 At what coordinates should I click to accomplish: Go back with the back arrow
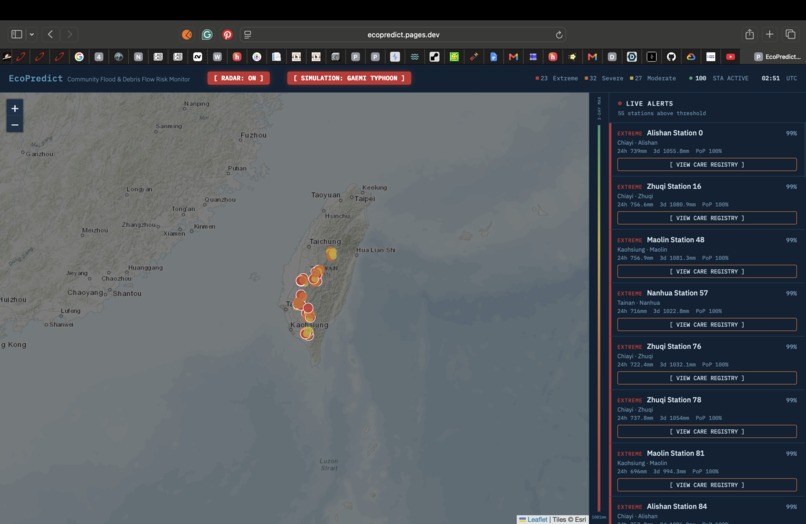click(50, 34)
